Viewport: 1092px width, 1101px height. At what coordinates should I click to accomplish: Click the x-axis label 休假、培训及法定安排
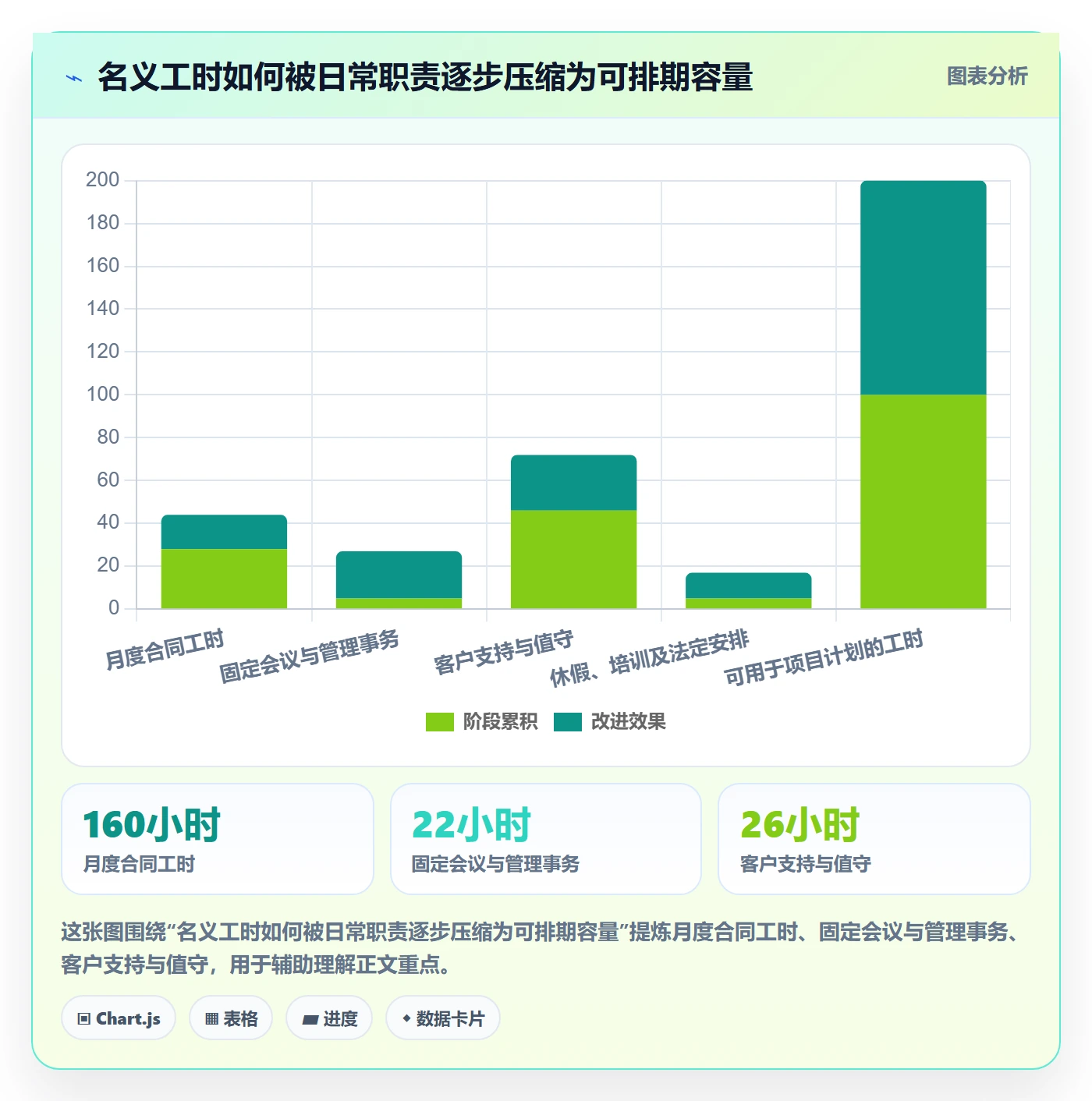pos(649,658)
